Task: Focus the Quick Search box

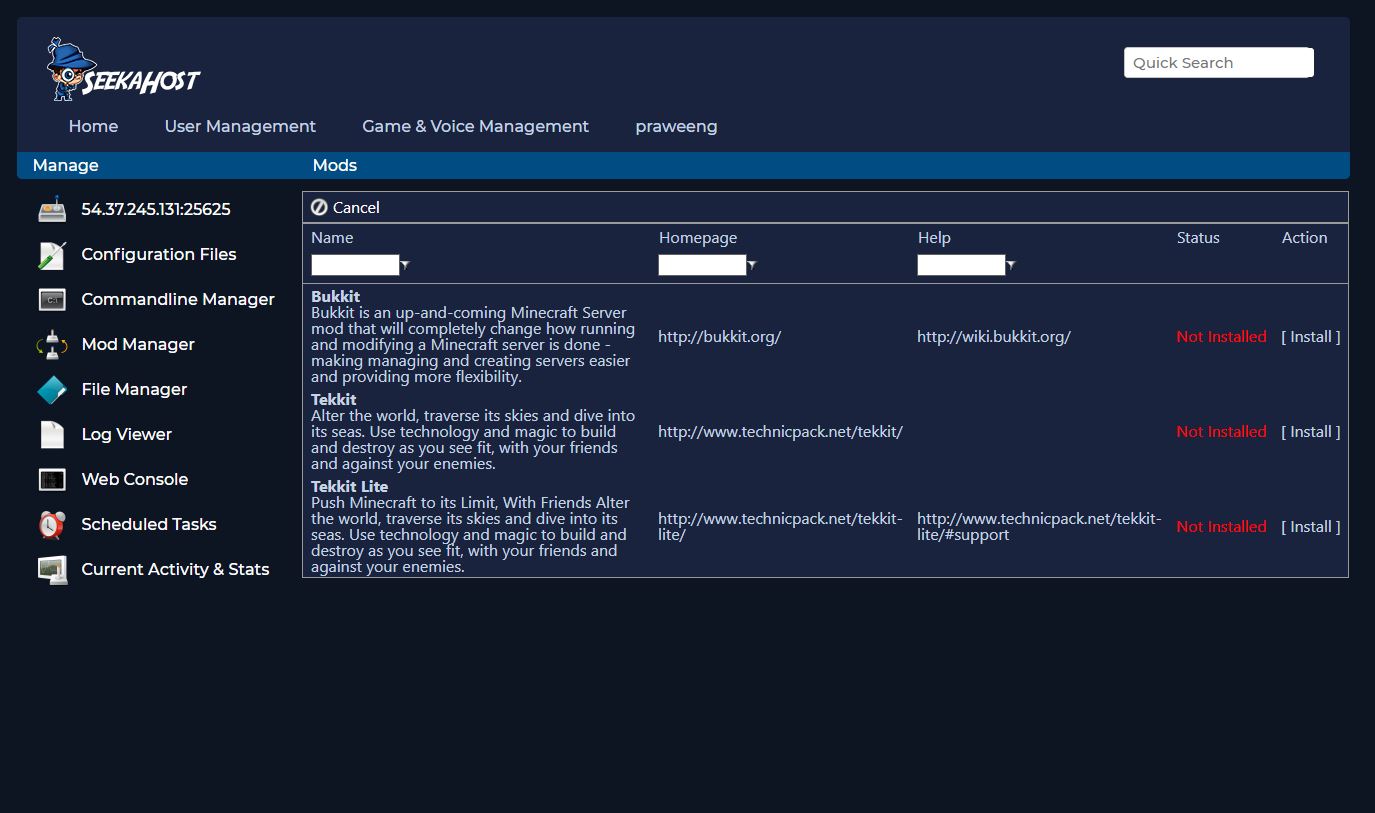Action: point(1218,62)
